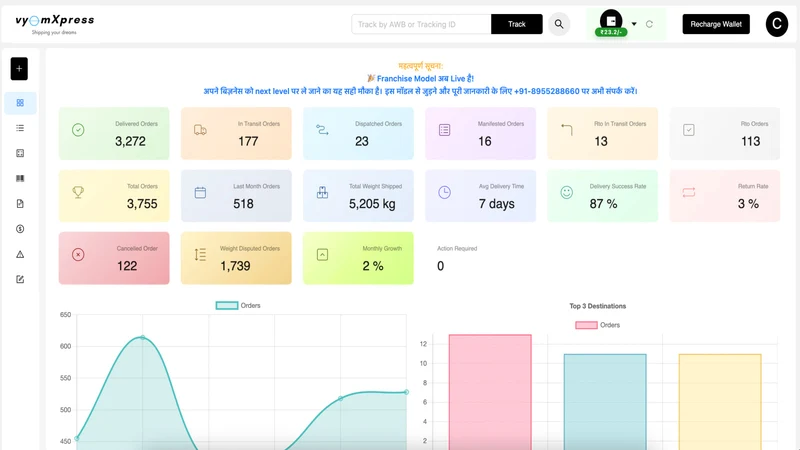Click the Monthly Growth 2 % value
The image size is (800, 450).
(373, 266)
